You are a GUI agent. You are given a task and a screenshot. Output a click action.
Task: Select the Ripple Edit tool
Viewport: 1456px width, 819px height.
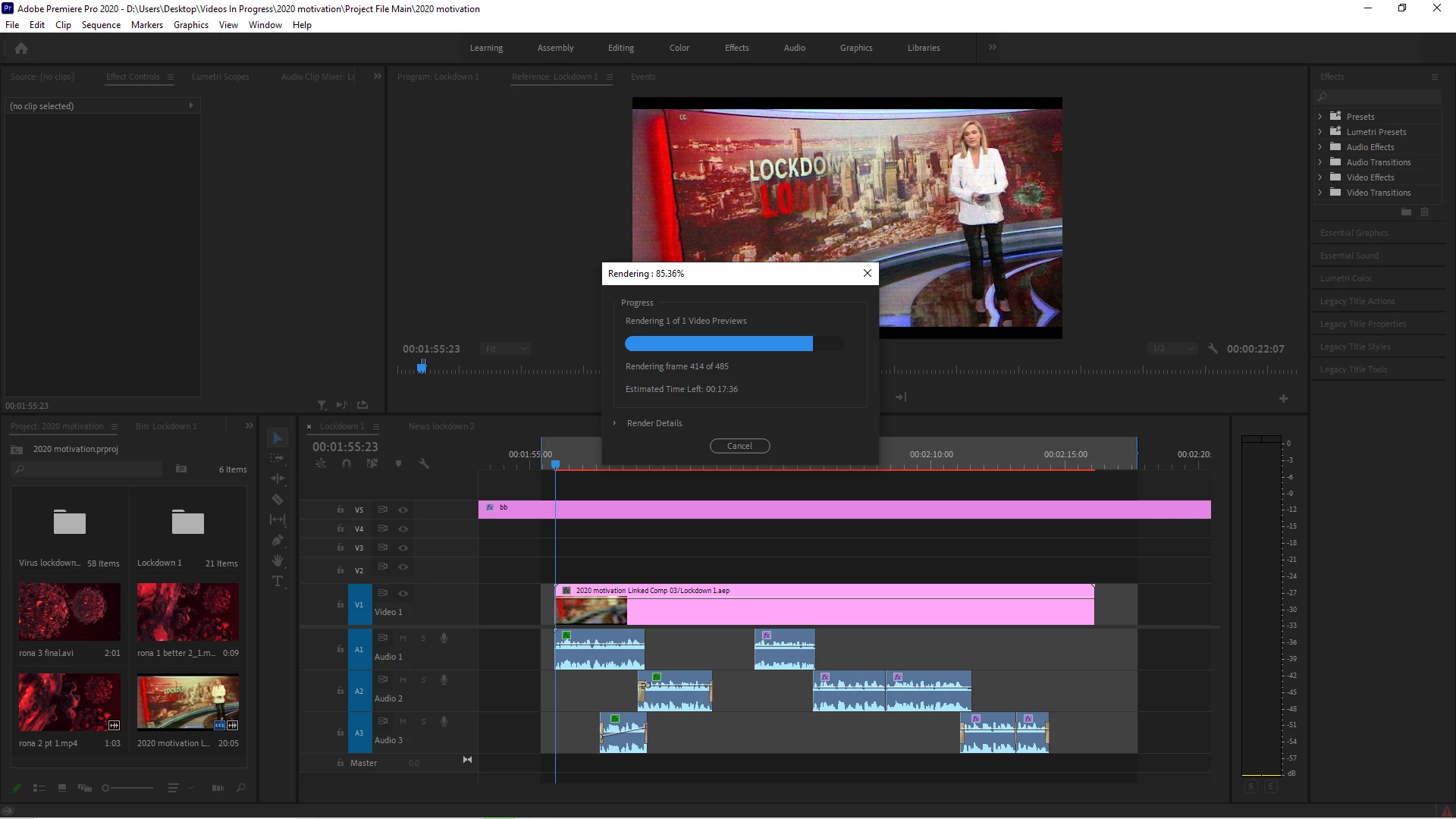(278, 479)
